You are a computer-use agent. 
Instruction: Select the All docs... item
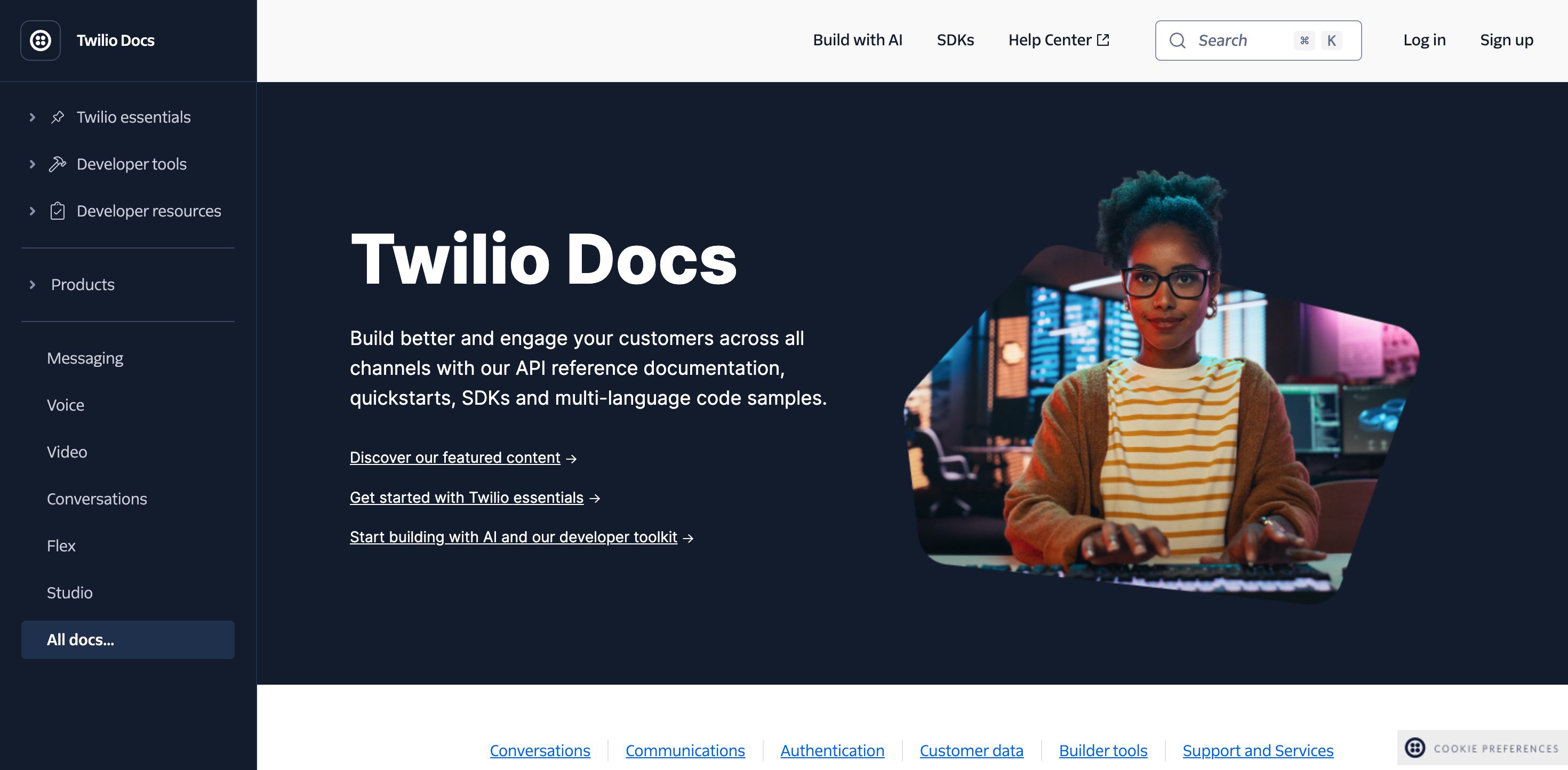click(128, 640)
